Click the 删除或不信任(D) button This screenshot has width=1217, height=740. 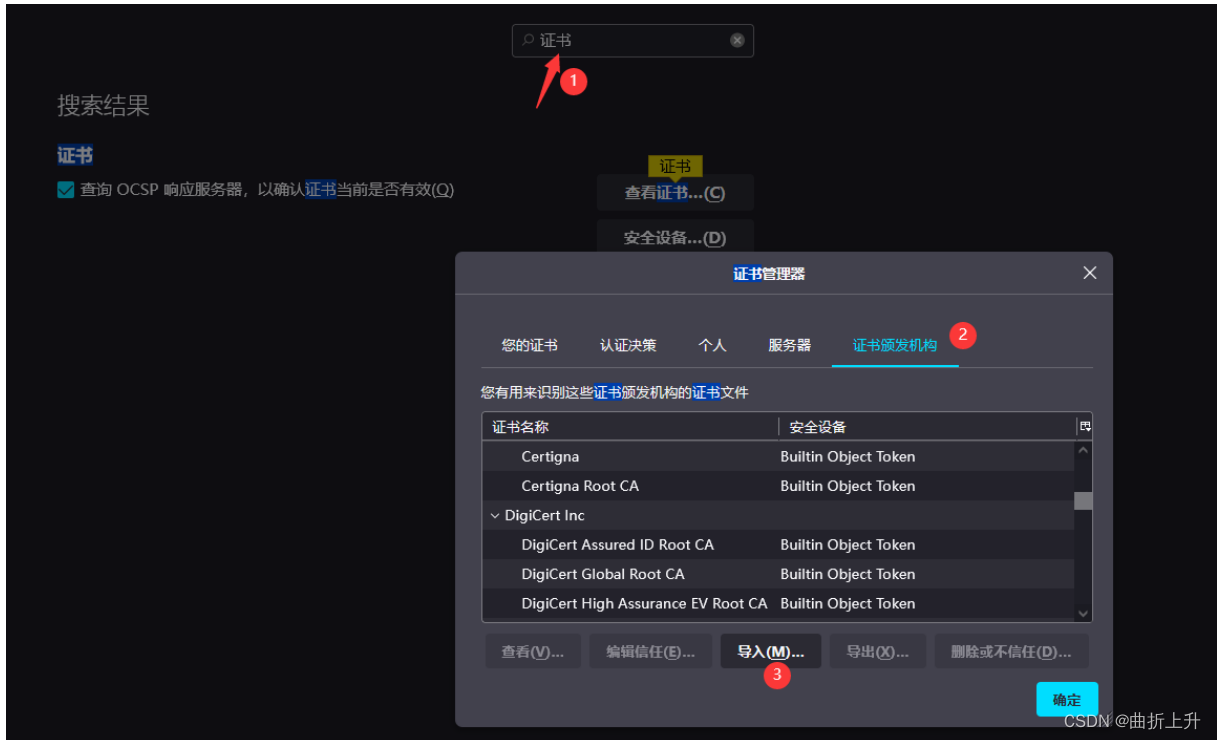[1011, 652]
